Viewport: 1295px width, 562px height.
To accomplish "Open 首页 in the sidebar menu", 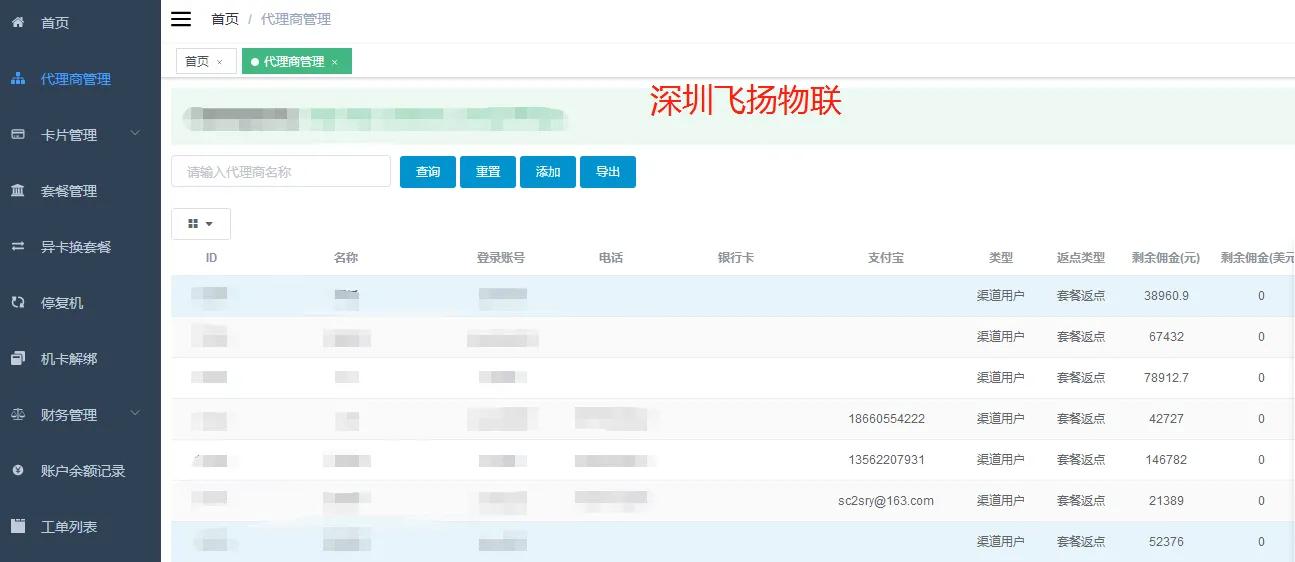I will coord(55,23).
